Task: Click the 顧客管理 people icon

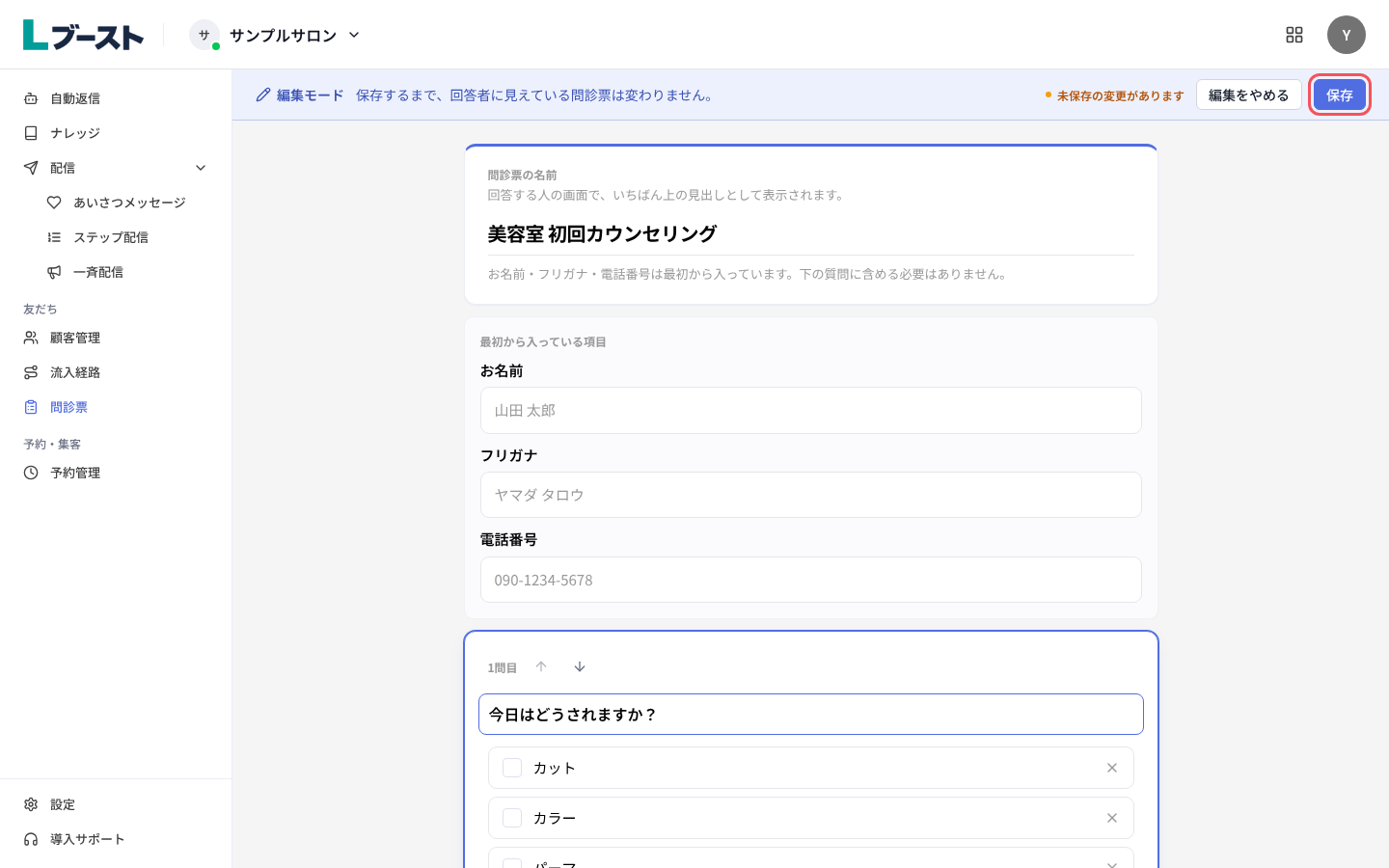Action: click(31, 338)
